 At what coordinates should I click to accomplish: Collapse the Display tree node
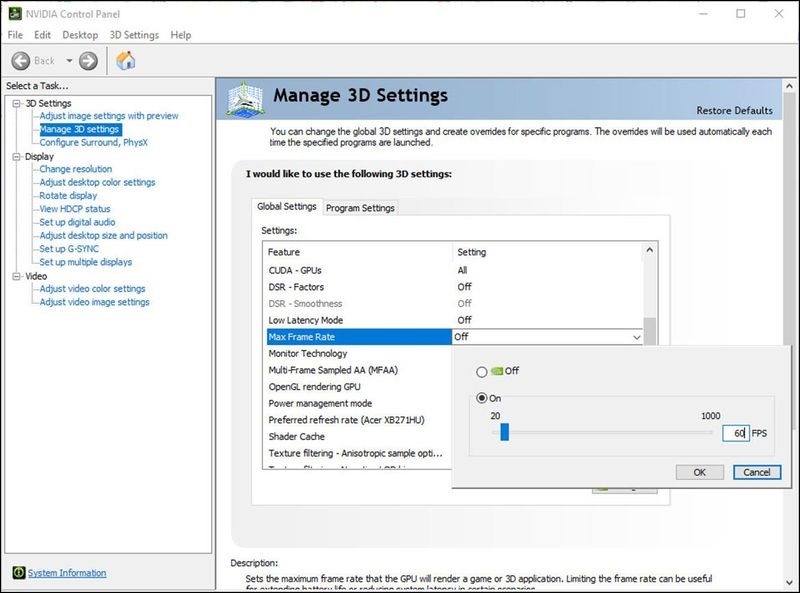(x=17, y=157)
